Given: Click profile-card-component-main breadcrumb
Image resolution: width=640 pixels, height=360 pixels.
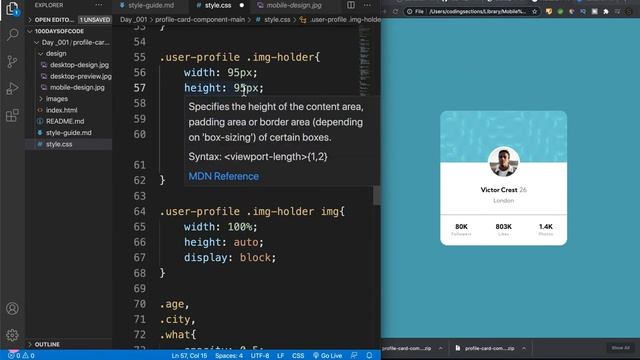Looking at the screenshot, I should pos(200,20).
